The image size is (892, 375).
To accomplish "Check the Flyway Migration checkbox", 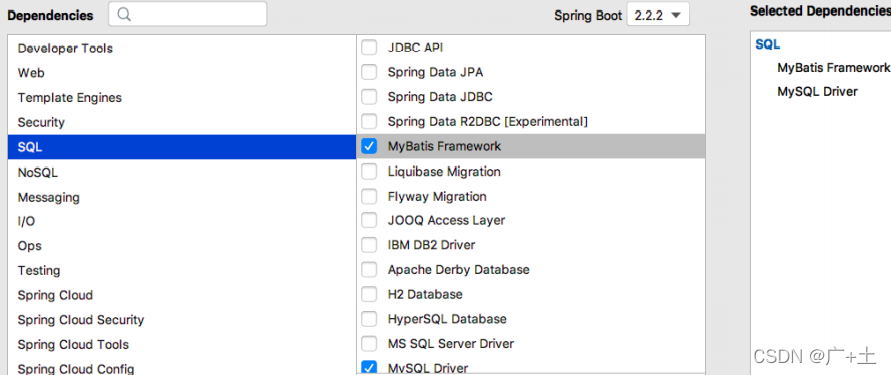I will [x=369, y=196].
